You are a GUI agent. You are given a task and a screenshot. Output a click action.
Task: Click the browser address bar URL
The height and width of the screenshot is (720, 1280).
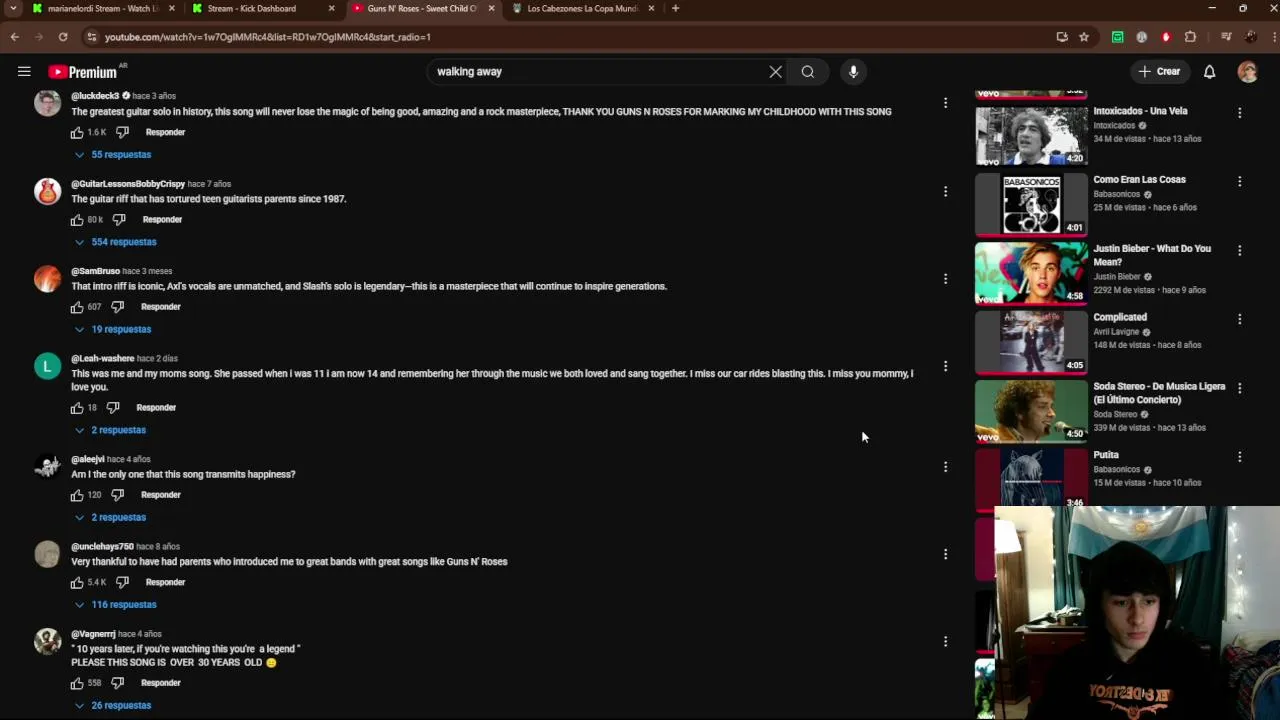(267, 37)
